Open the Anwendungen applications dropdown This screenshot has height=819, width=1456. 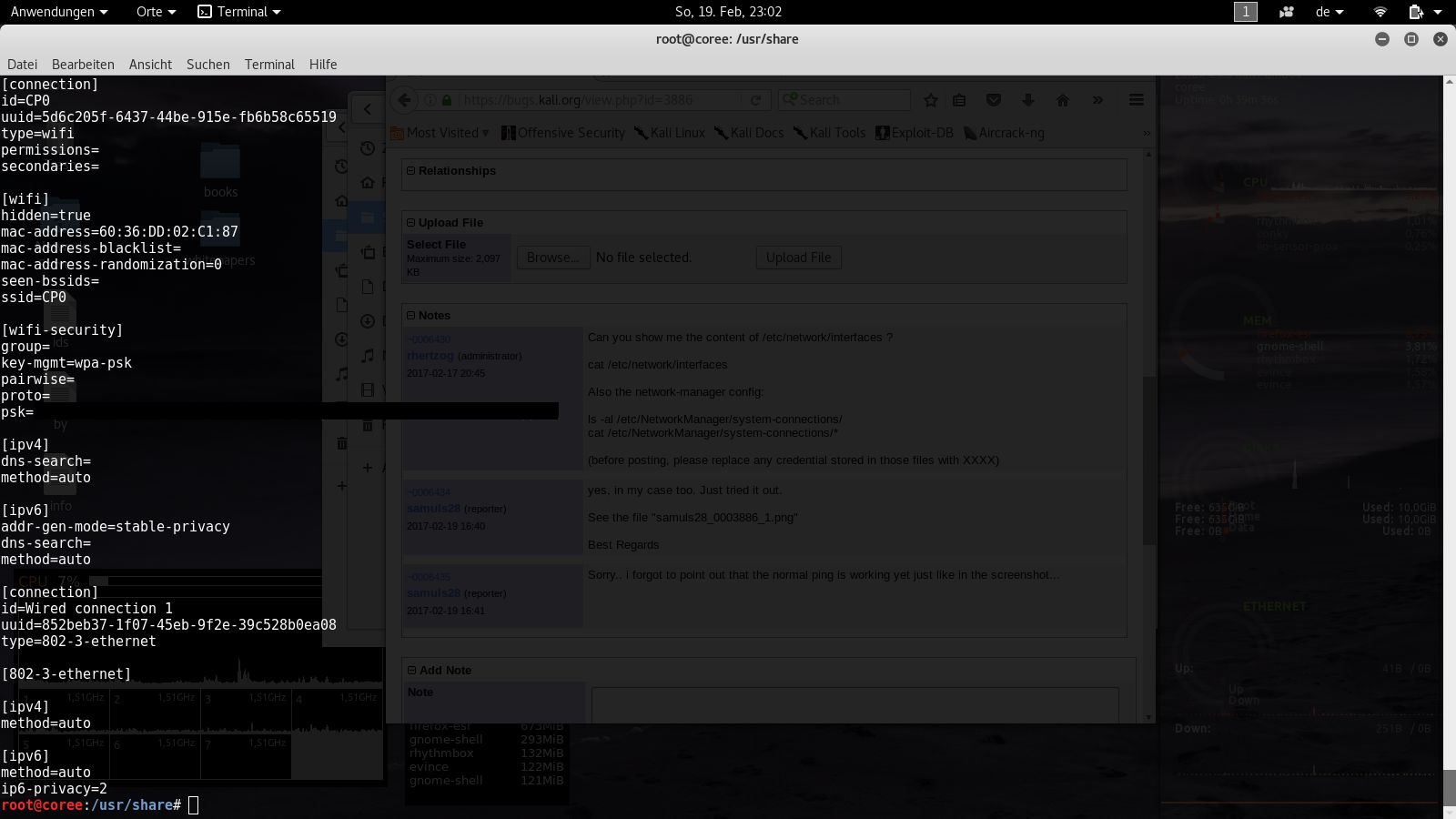59,12
